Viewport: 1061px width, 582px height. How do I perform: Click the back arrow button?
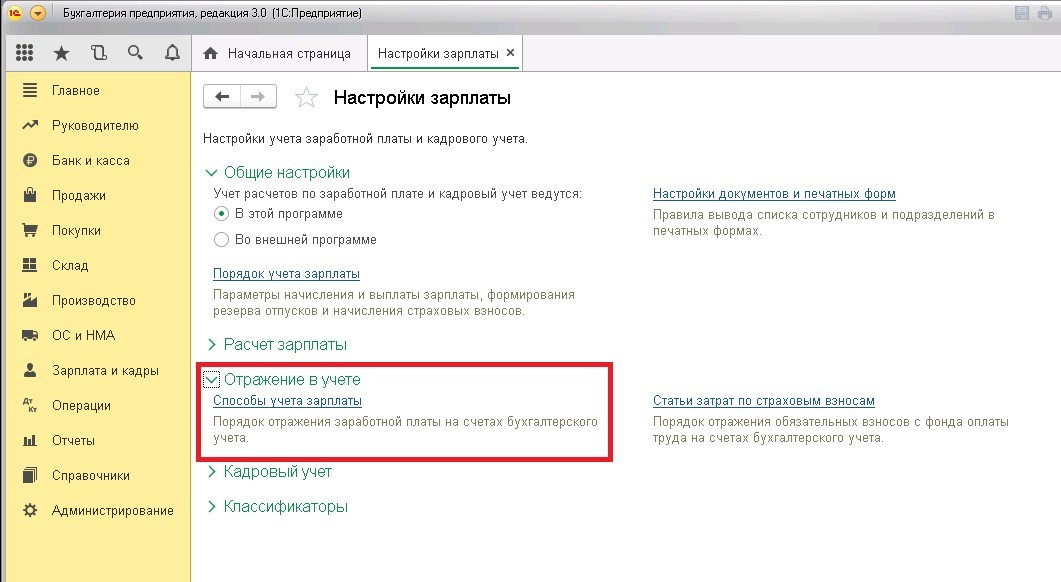222,97
